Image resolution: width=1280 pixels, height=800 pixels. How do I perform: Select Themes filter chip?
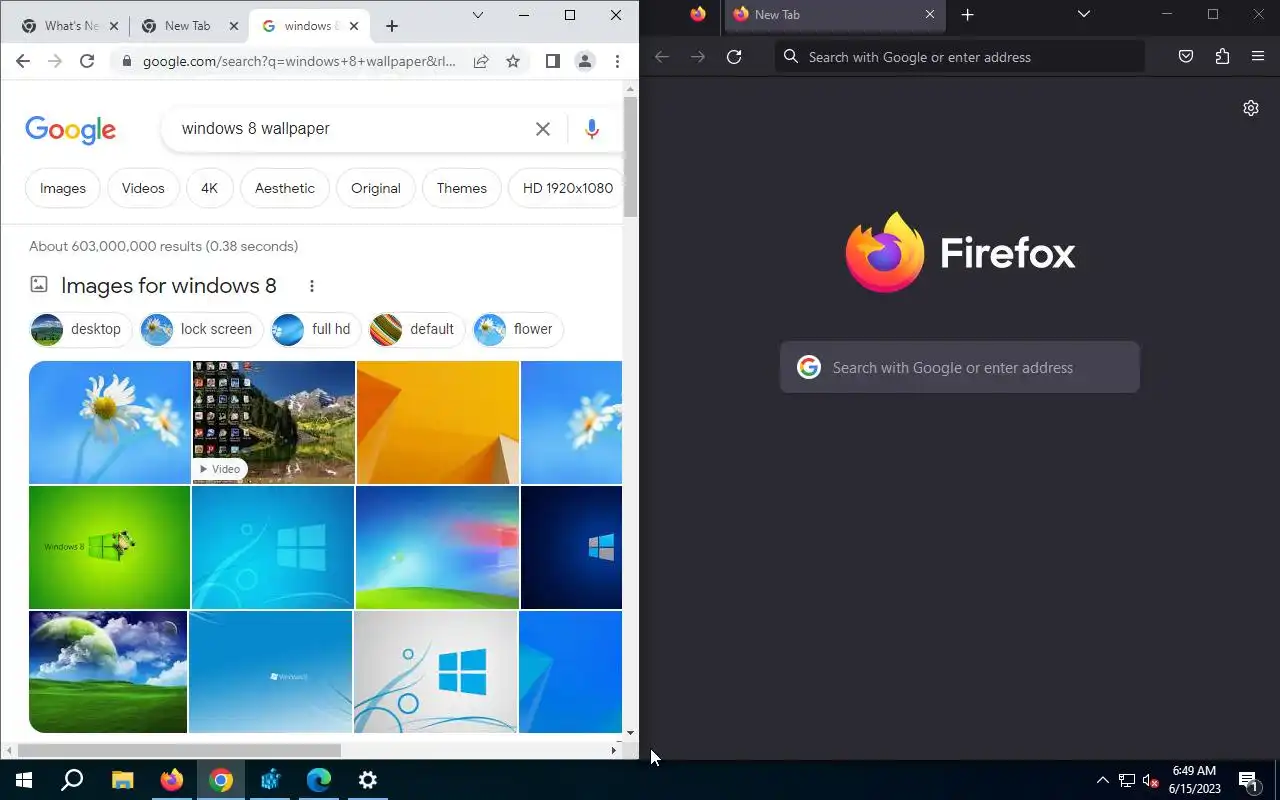[x=462, y=188]
